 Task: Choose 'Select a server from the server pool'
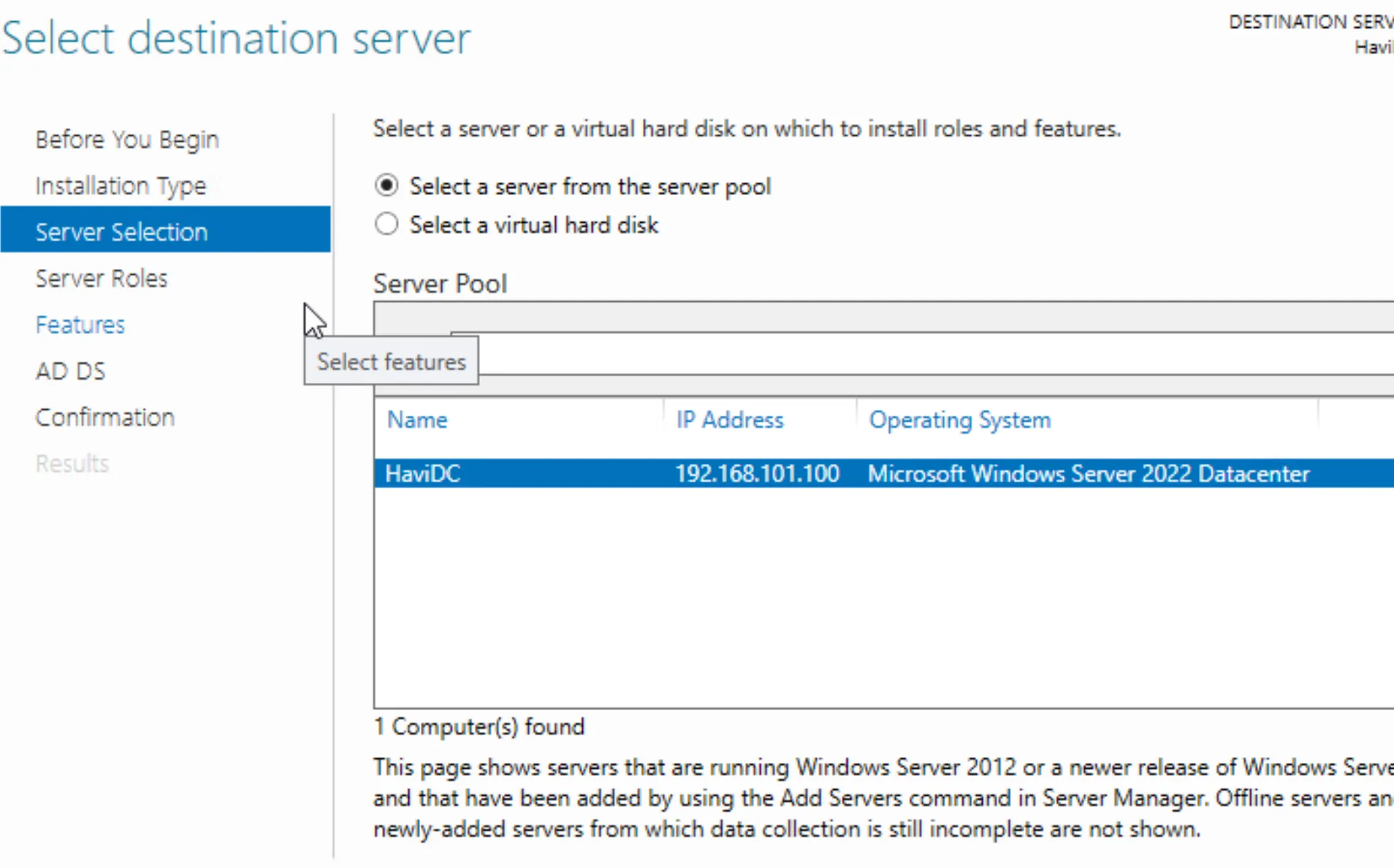click(x=386, y=186)
